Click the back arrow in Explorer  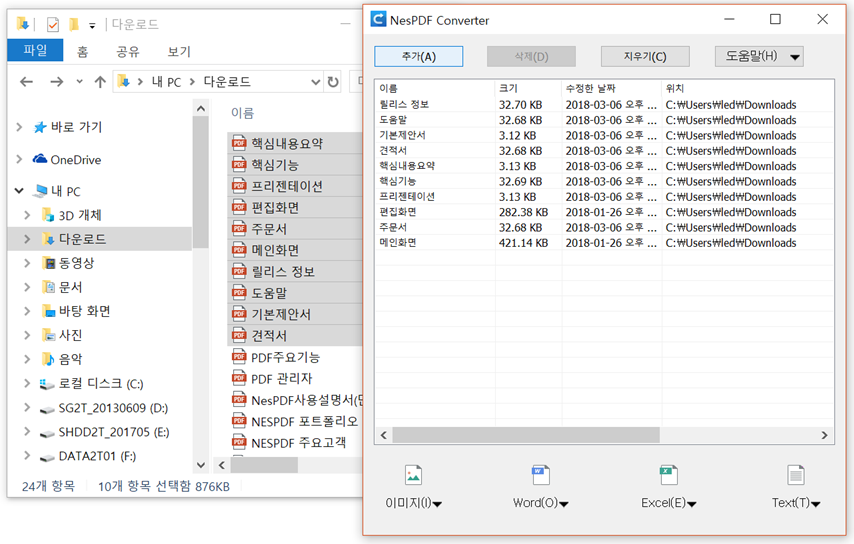click(x=27, y=82)
